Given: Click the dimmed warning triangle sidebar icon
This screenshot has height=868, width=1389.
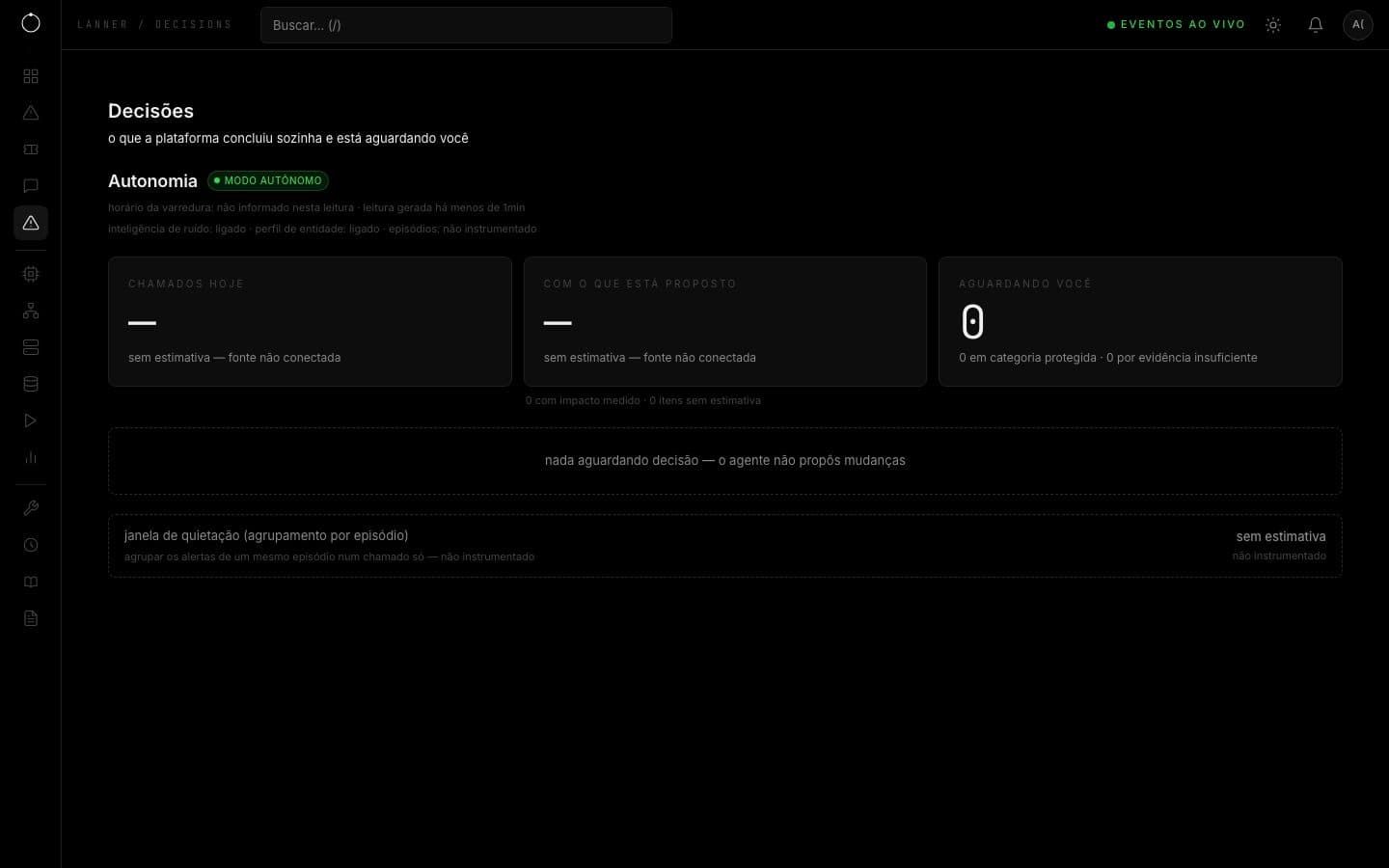Looking at the screenshot, I should (x=31, y=113).
